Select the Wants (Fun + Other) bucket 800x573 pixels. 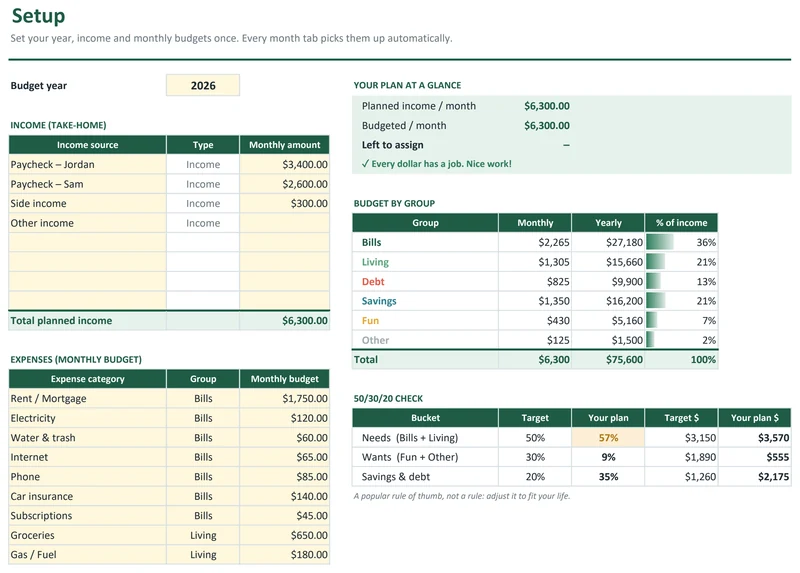point(410,457)
